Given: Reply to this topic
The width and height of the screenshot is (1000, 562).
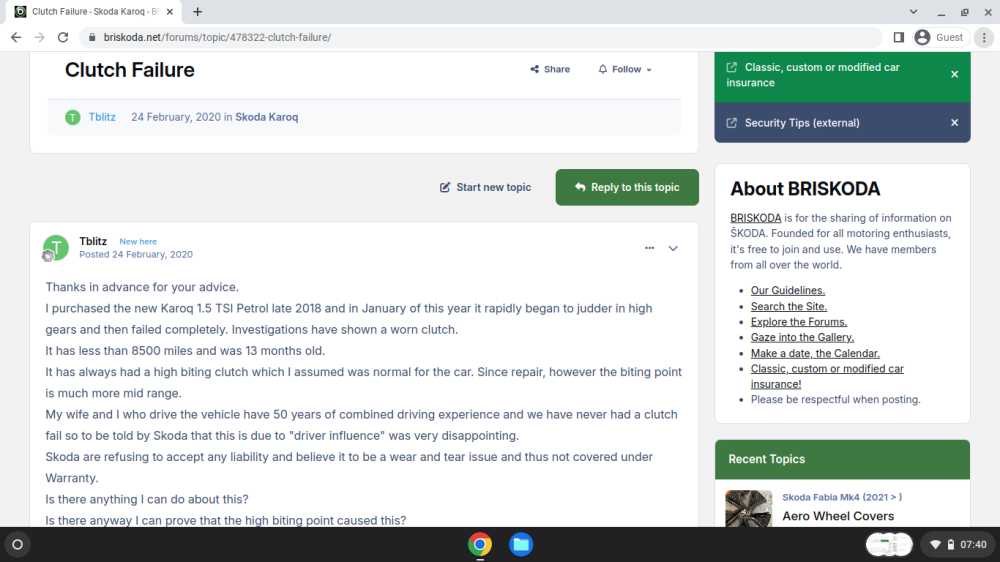Looking at the screenshot, I should [627, 187].
